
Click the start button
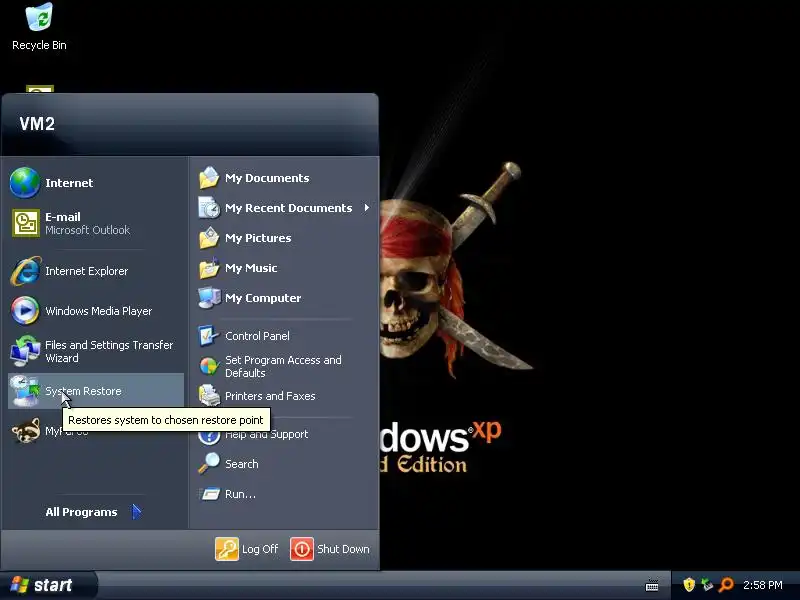pos(49,585)
